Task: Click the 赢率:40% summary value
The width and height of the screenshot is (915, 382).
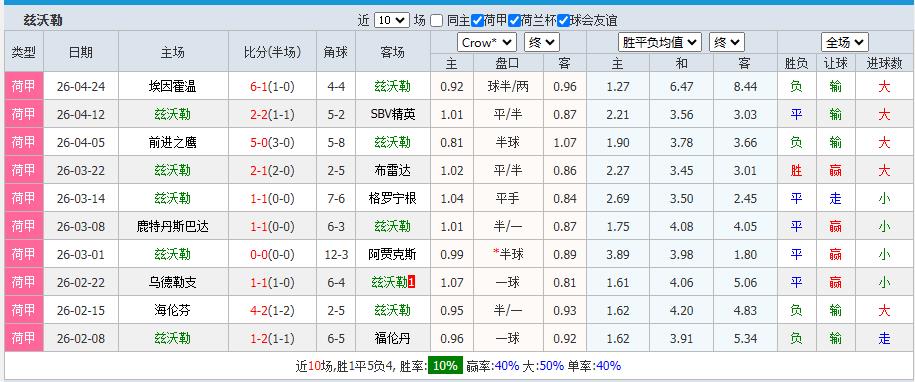Action: 493,366
